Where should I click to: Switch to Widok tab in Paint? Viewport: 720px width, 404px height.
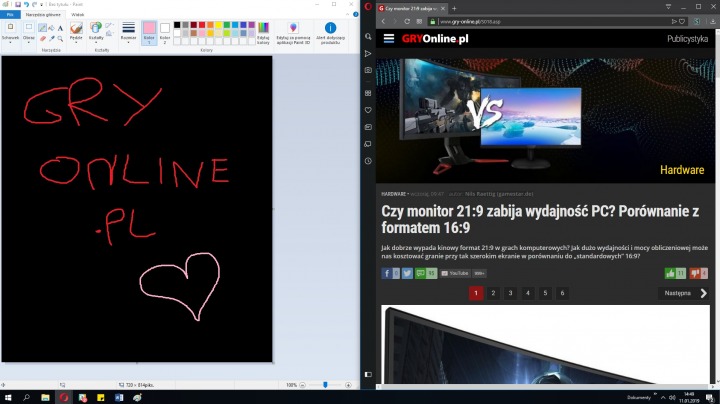pos(78,15)
